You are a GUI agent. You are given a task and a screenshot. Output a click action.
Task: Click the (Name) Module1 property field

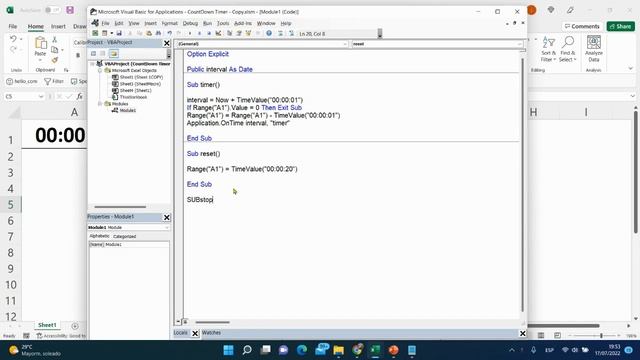(x=129, y=244)
